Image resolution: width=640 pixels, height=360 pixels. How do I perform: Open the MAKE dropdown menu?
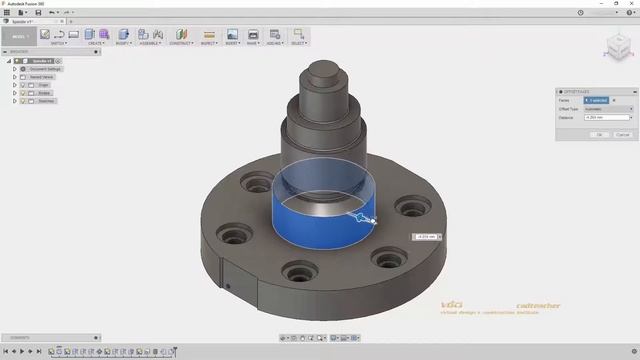click(x=253, y=43)
